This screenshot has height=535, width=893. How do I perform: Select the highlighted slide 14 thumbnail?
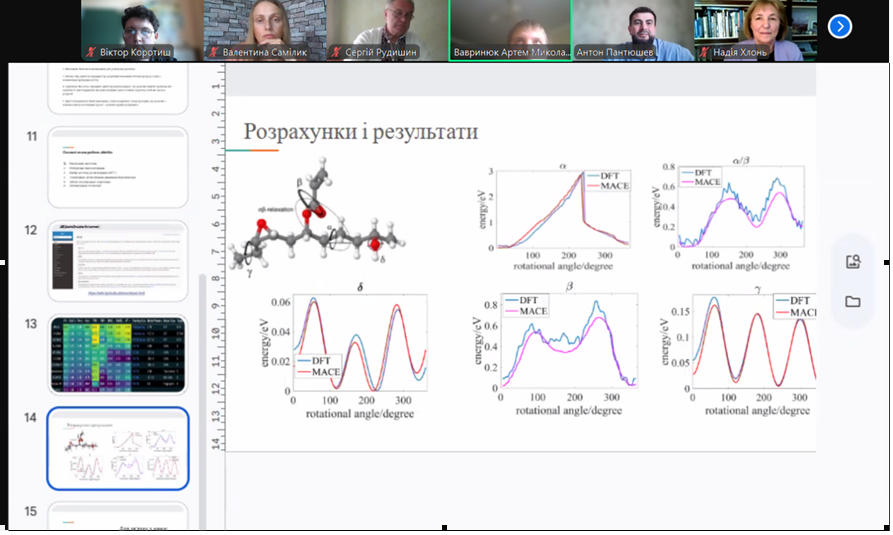[117, 449]
